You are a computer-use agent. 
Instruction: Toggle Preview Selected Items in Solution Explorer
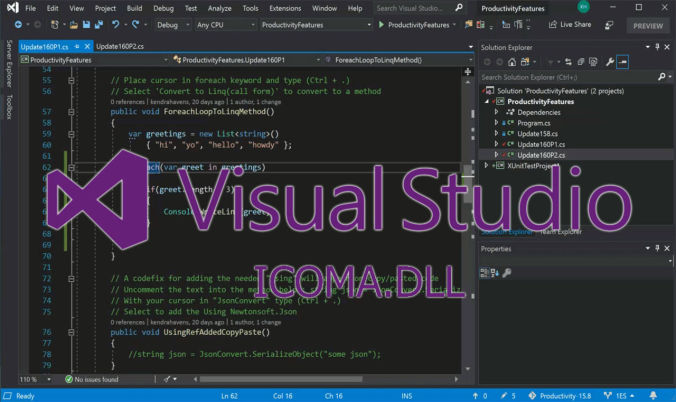[623, 62]
